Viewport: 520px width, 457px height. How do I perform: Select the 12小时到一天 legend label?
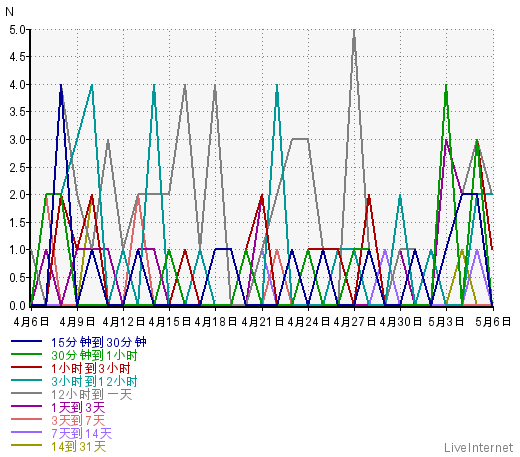pyautogui.click(x=92, y=394)
